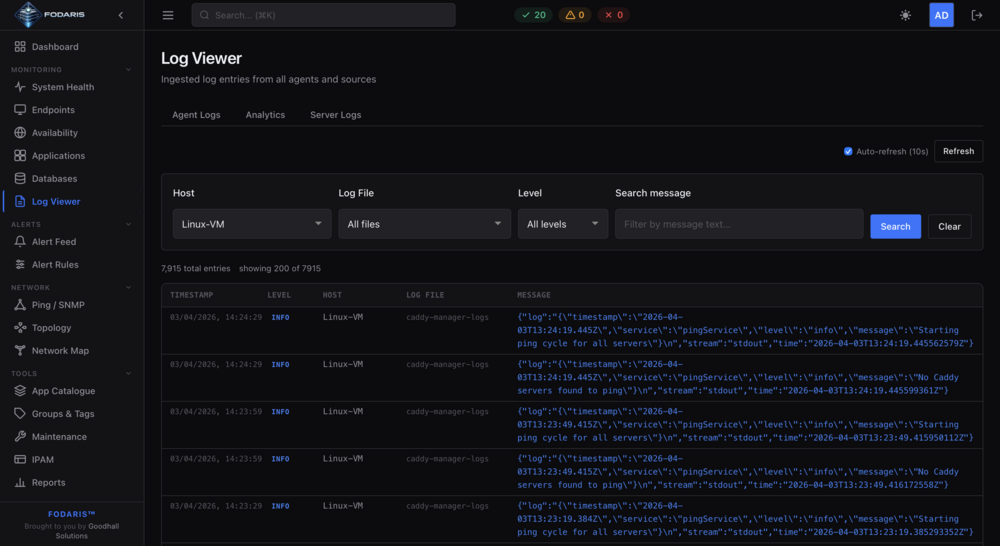The image size is (1000, 546).
Task: Click the Network Map icon
Action: [x=20, y=351]
